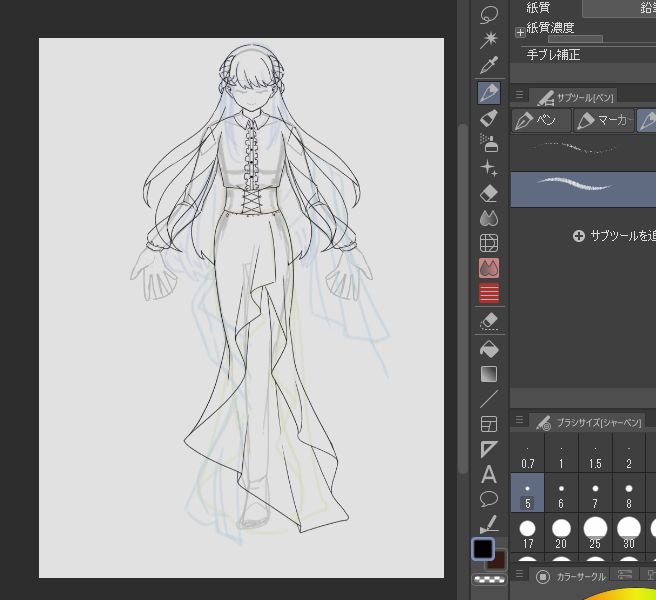This screenshot has height=600, width=656.
Task: Open the Brush Size panel menu icon
Action: [519, 420]
